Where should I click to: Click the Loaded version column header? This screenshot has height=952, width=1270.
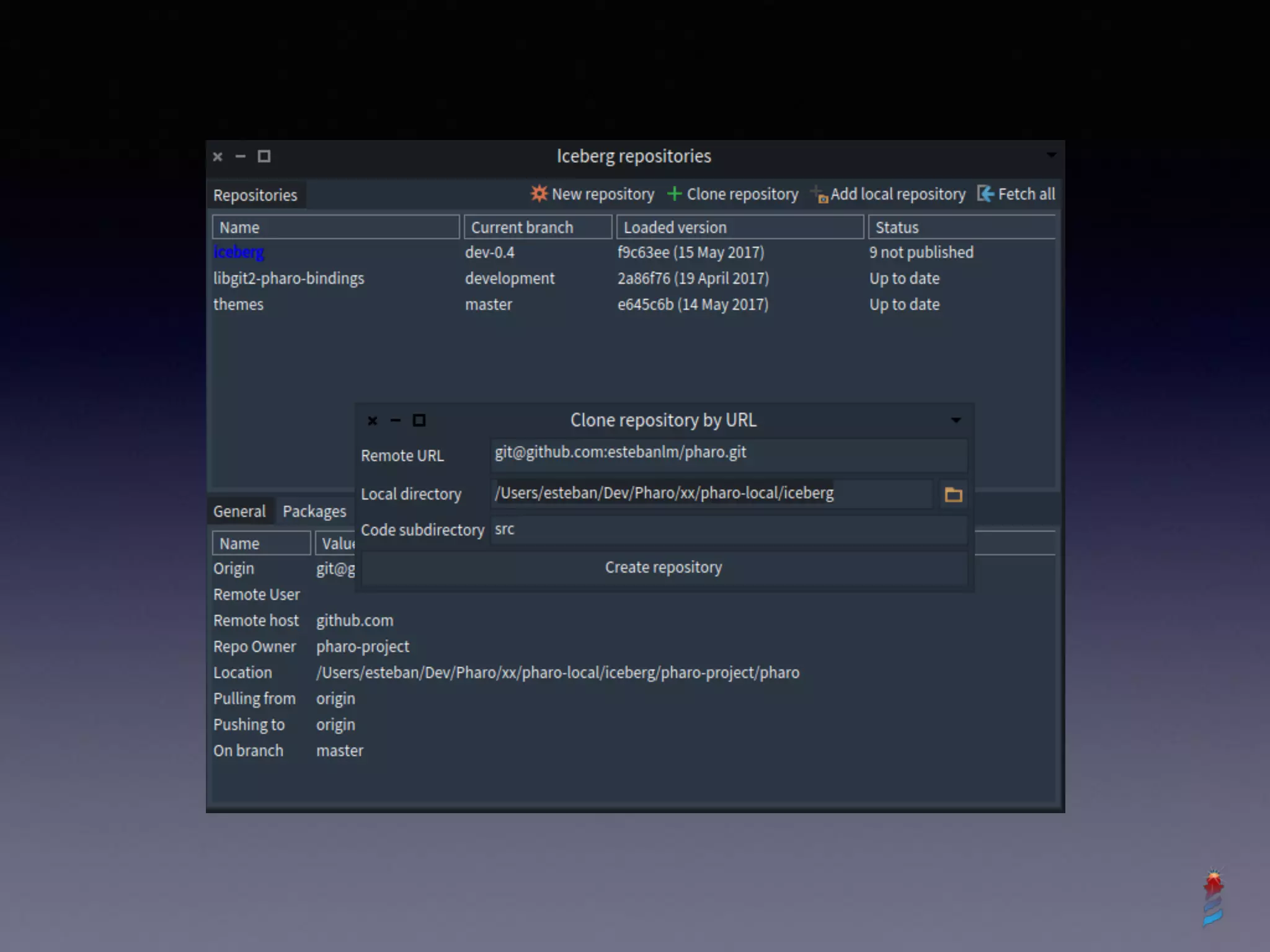[739, 227]
